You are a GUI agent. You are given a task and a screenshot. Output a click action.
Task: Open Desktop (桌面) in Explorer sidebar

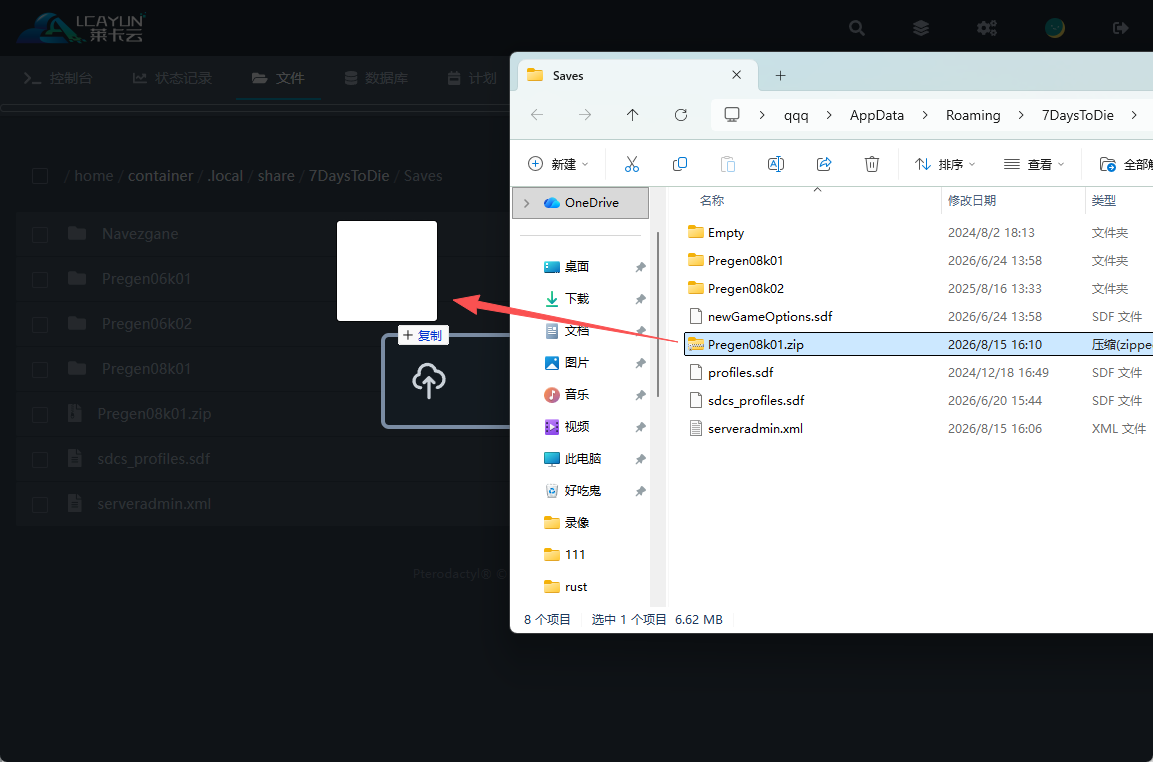click(576, 266)
